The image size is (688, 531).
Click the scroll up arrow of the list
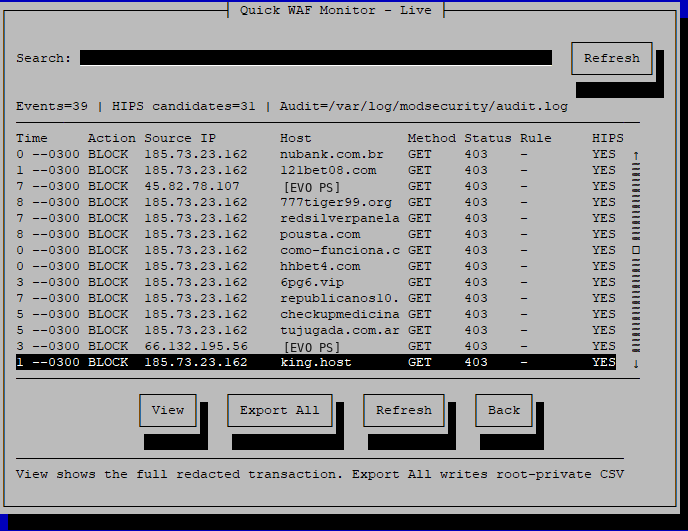point(636,155)
